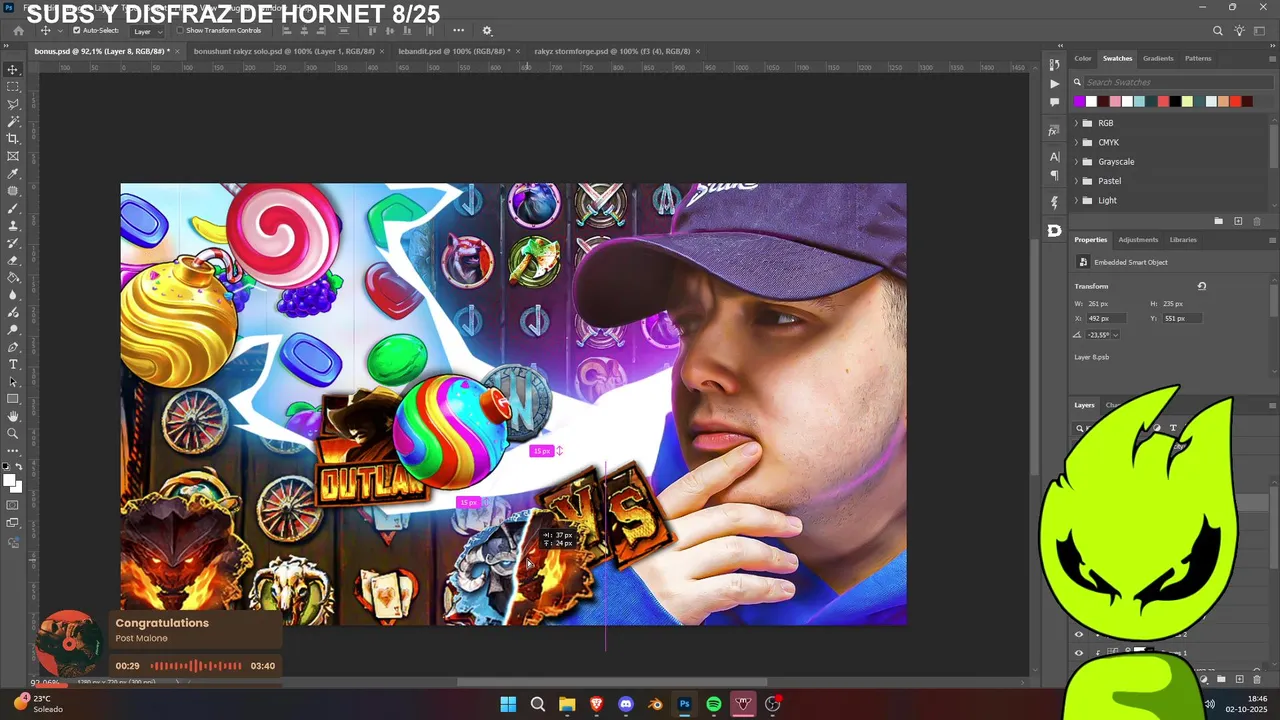Open the Styles fx panel icon
1280x720 pixels.
click(x=1054, y=131)
